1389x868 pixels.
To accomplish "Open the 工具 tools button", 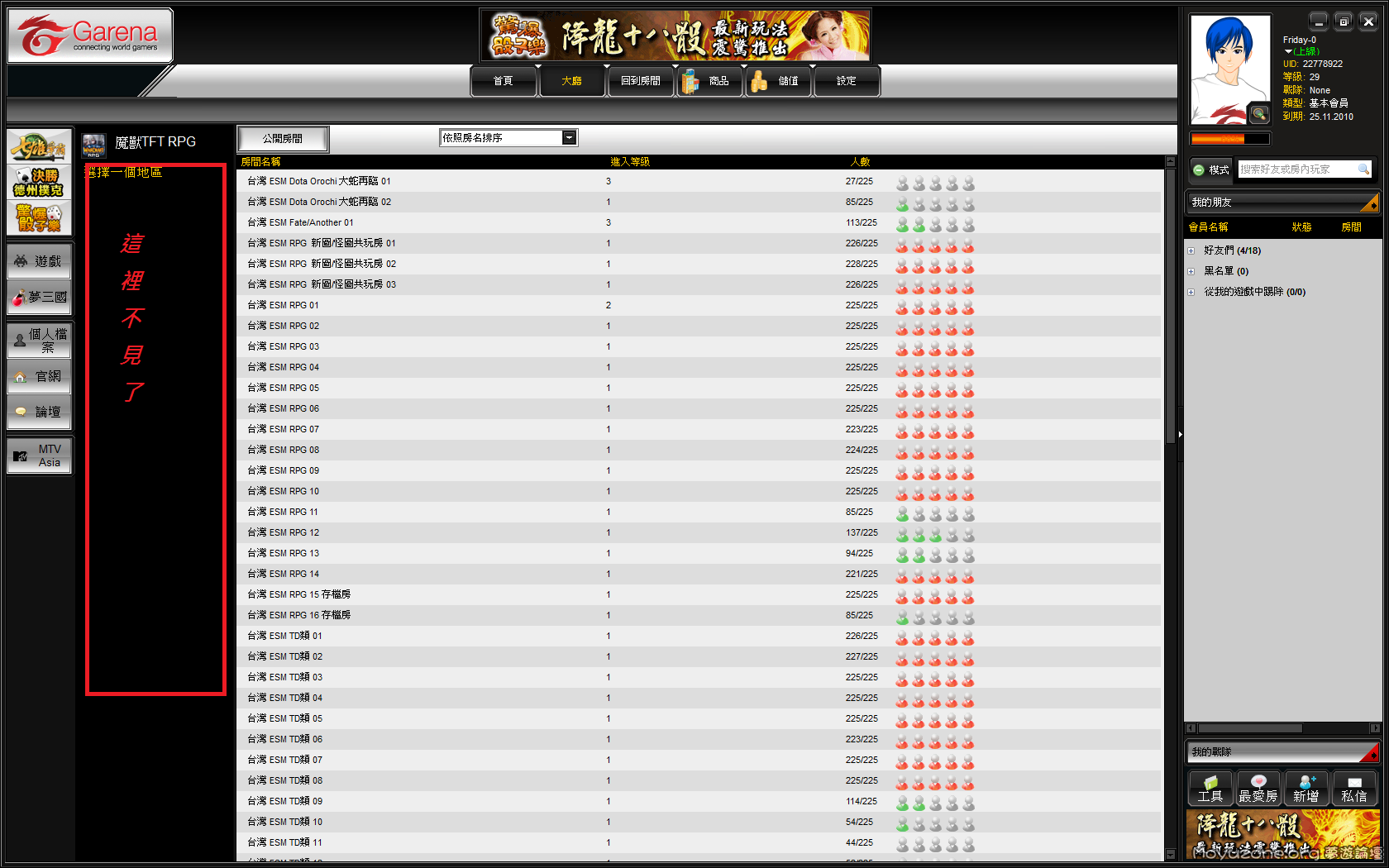I will coord(1210,788).
